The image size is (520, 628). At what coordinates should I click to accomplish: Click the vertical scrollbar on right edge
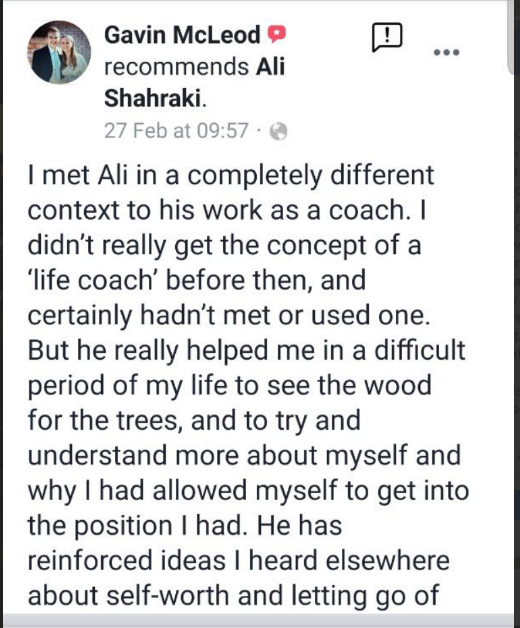(x=510, y=37)
